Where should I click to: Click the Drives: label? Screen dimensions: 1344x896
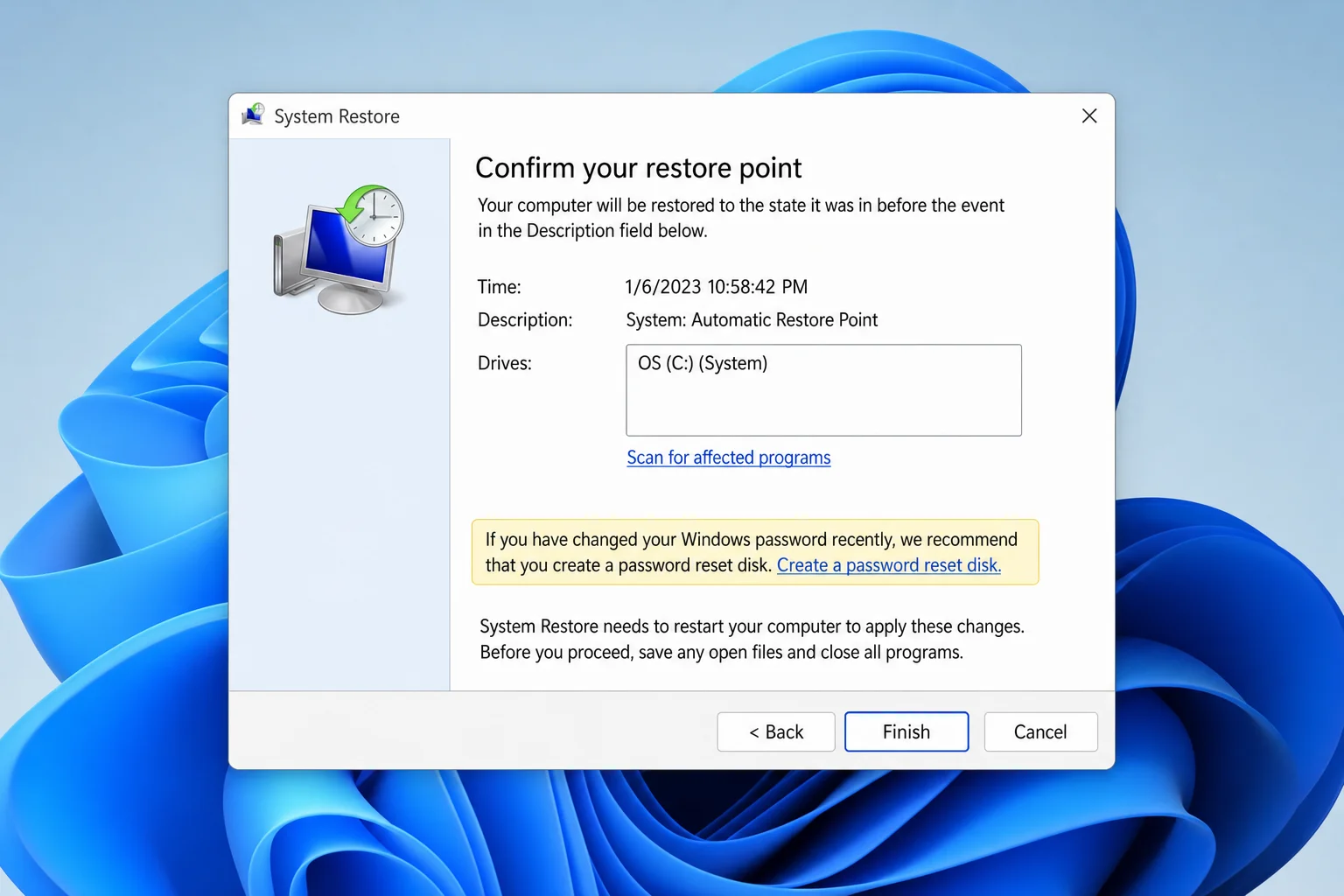click(505, 363)
